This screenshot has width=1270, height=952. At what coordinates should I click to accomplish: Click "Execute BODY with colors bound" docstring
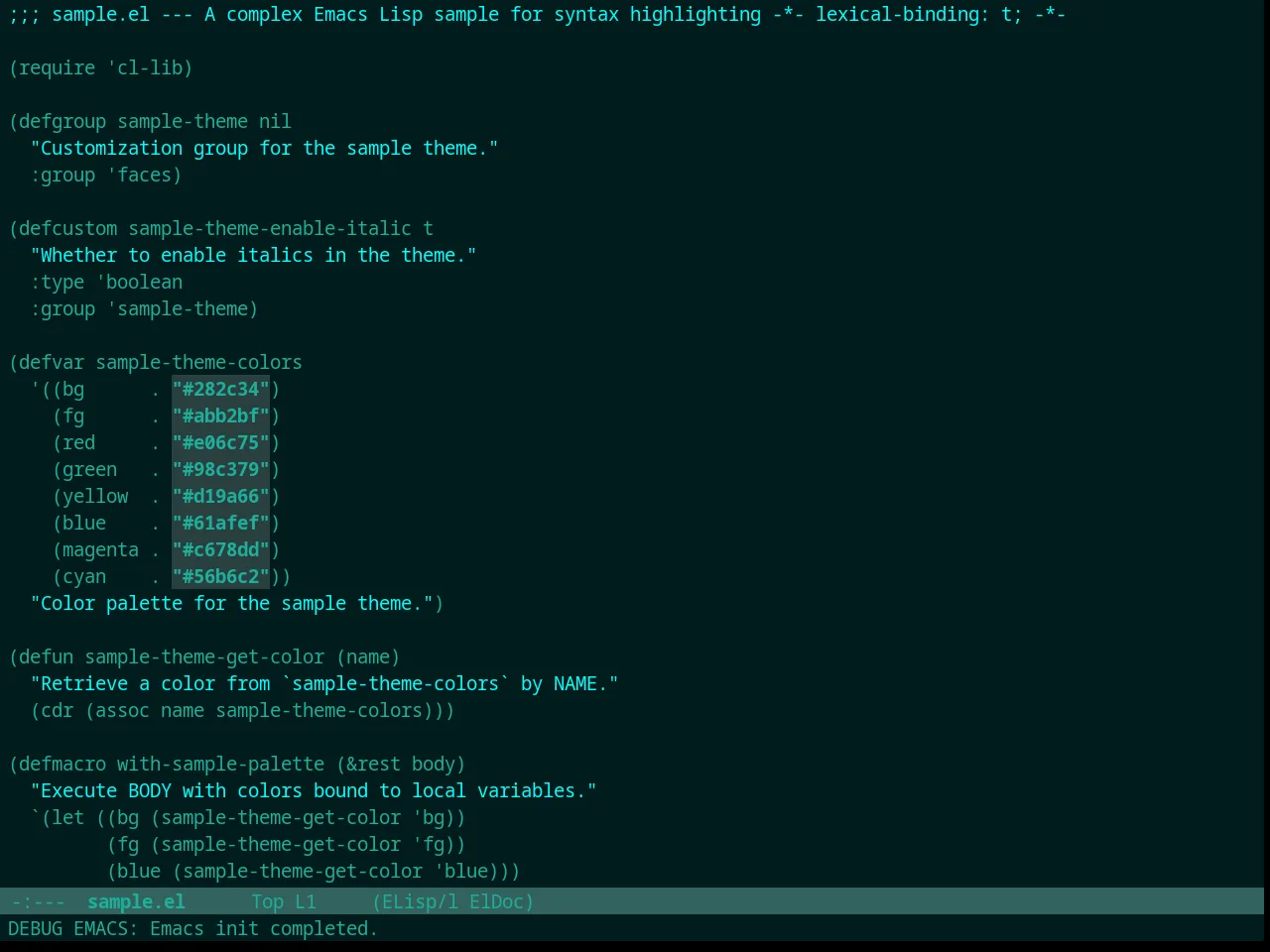tap(314, 790)
